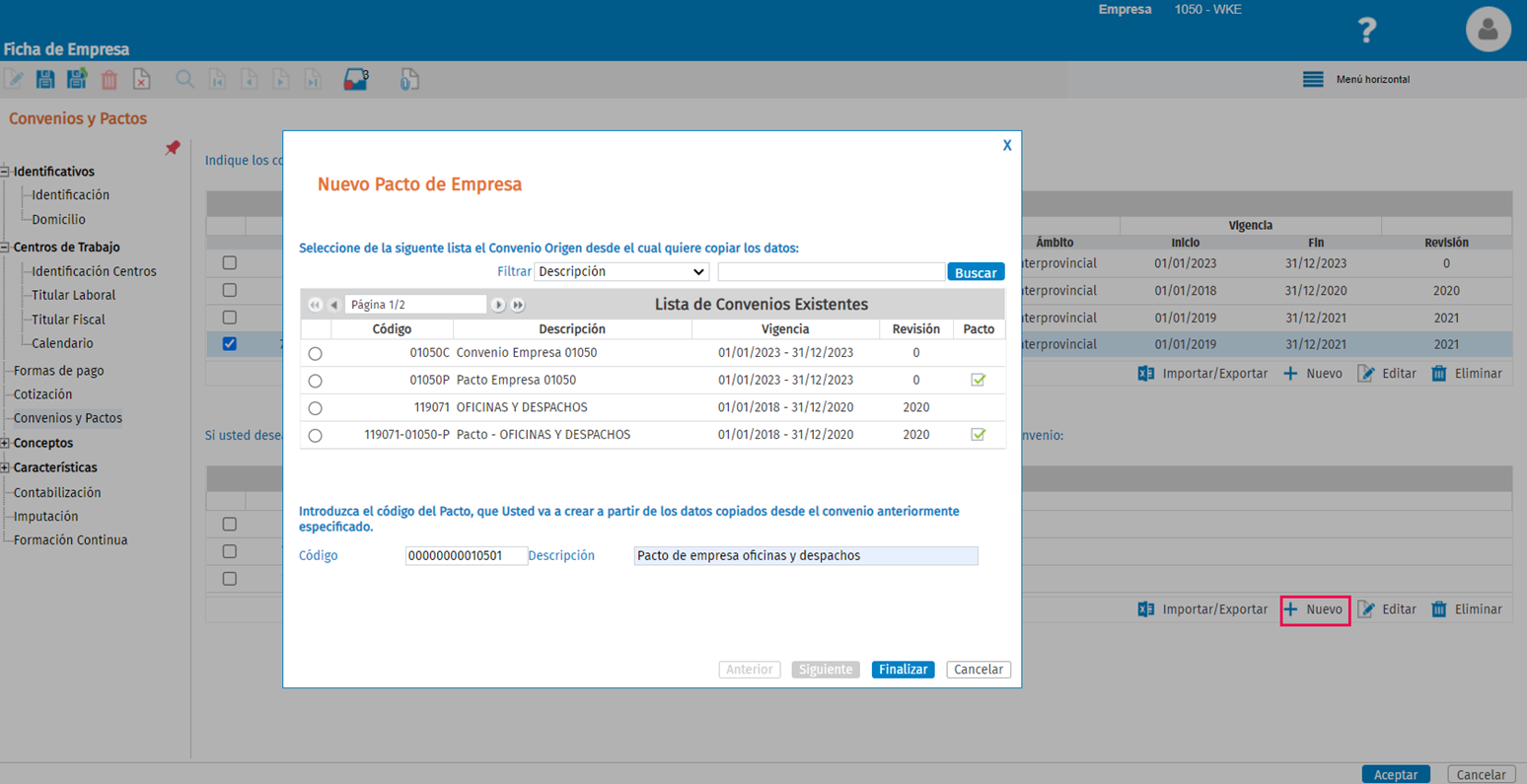Image resolution: width=1527 pixels, height=784 pixels.
Task: Tick the checkbox for row ending 31/12/2020
Action: (x=230, y=290)
